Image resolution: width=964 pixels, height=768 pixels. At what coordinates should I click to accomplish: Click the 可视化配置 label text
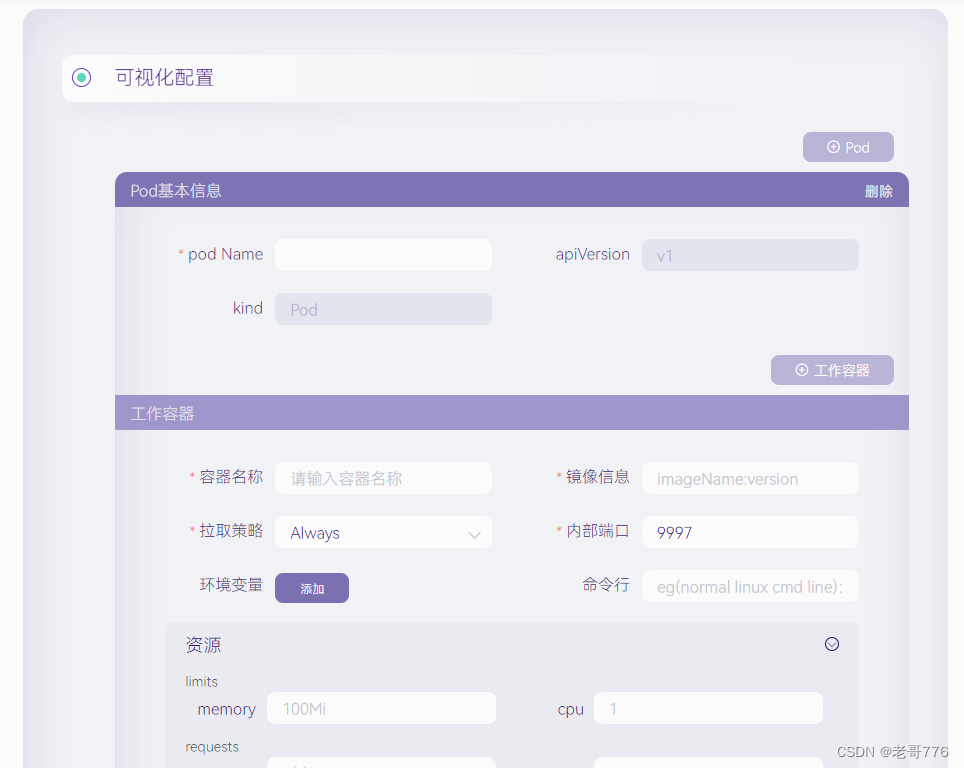point(164,77)
